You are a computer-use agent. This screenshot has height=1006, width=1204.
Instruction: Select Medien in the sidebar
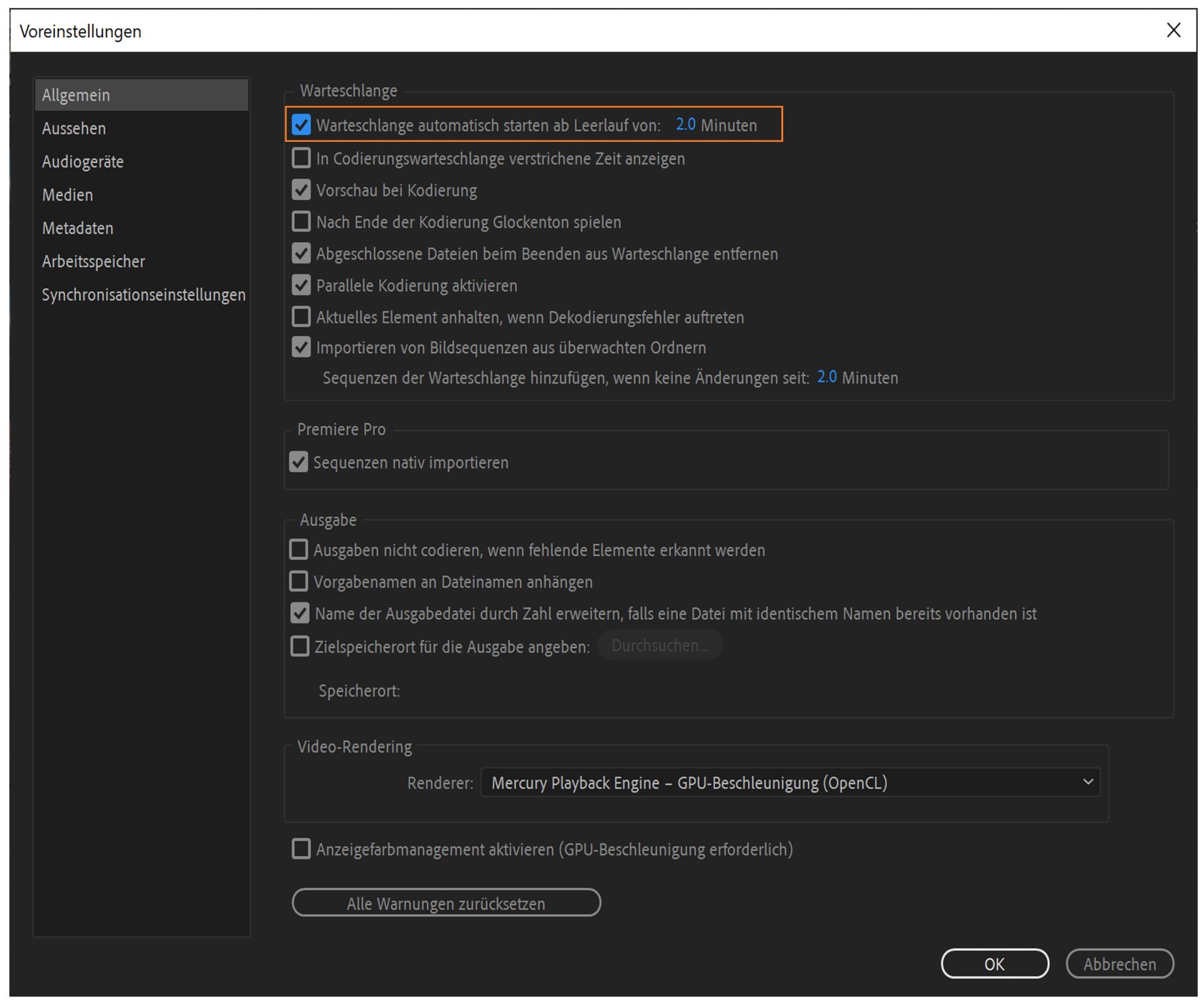click(68, 195)
